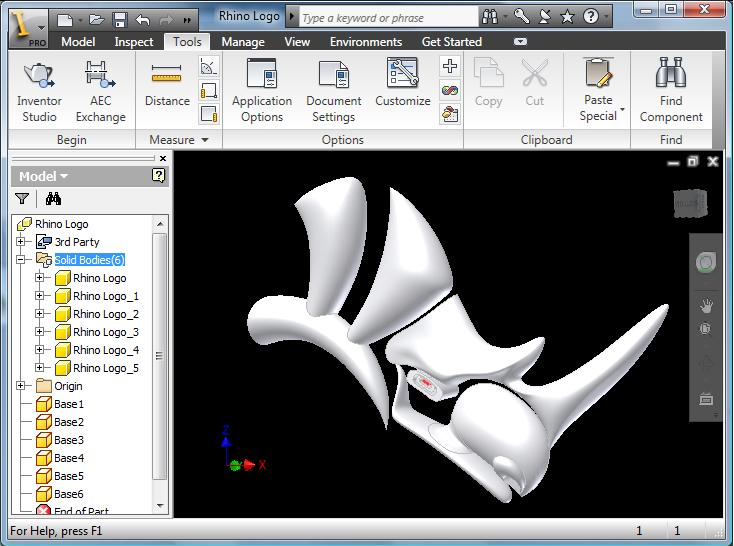734x546 pixels.
Task: Switch to the View ribbon tab
Action: [297, 42]
